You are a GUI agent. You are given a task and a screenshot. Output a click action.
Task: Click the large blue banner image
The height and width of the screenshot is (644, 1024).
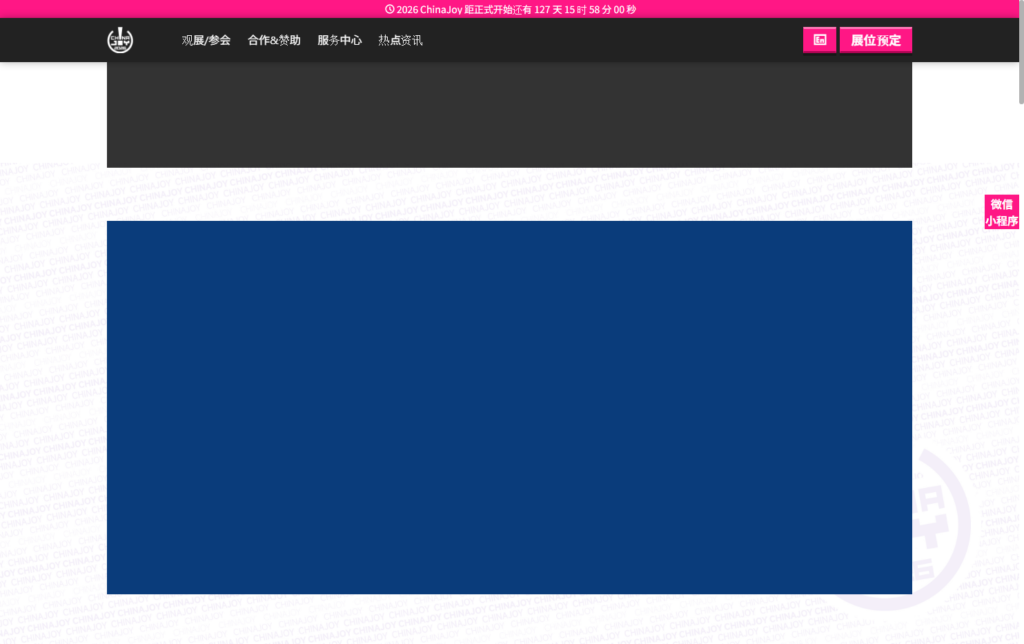(509, 407)
